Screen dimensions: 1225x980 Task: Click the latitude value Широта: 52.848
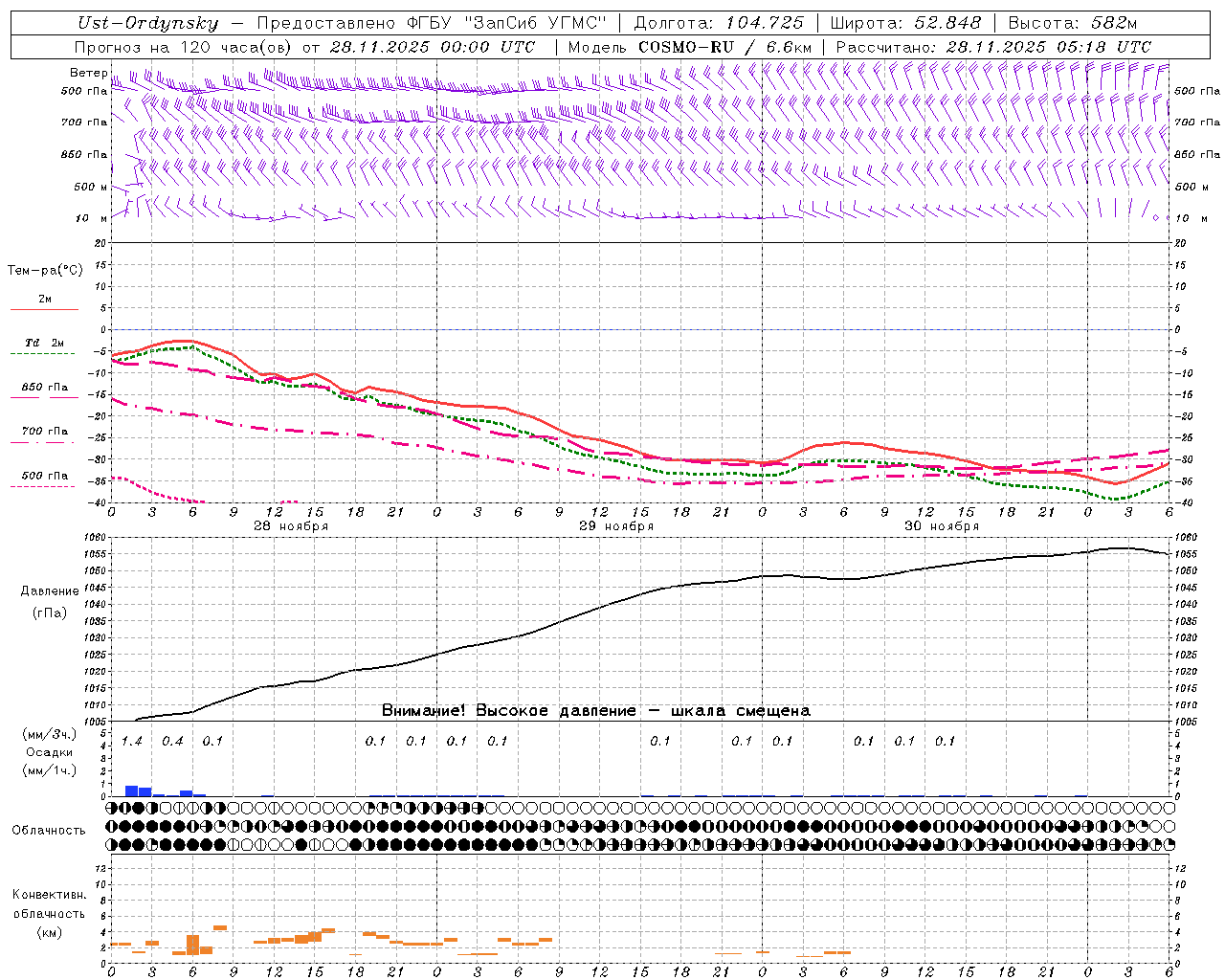905,23
